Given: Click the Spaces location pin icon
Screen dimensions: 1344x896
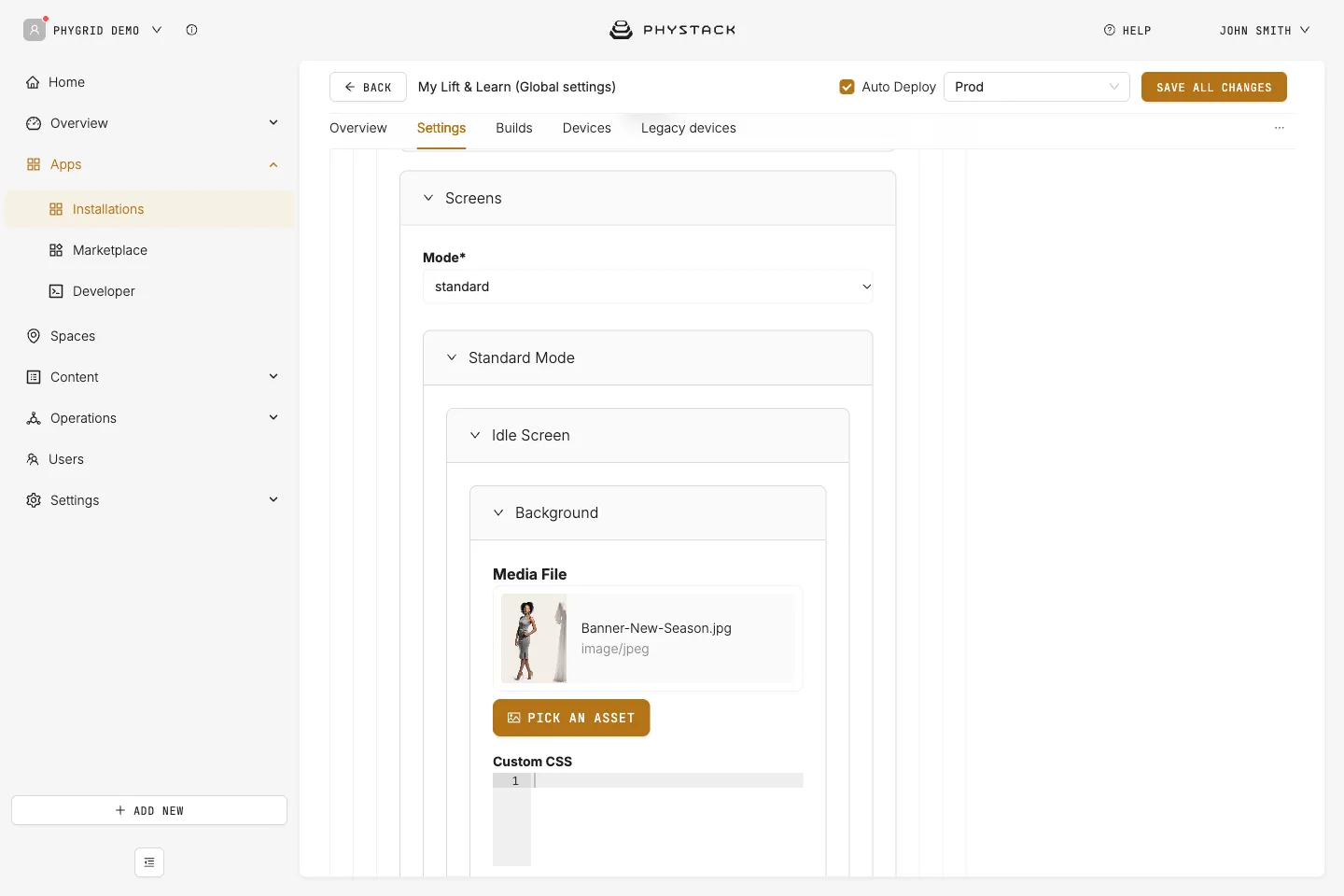Looking at the screenshot, I should click(x=34, y=336).
